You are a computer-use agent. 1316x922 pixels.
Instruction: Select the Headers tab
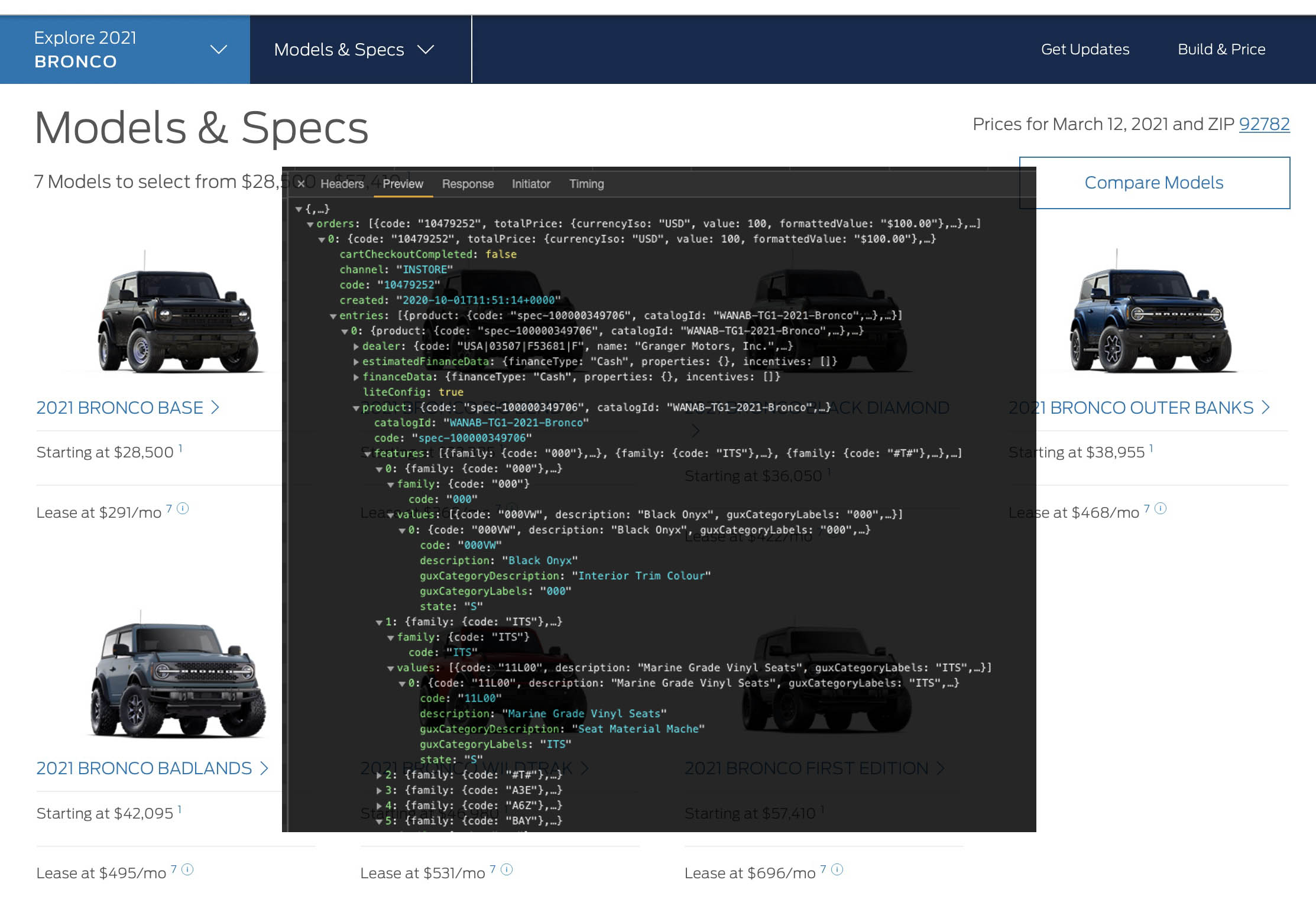(342, 184)
